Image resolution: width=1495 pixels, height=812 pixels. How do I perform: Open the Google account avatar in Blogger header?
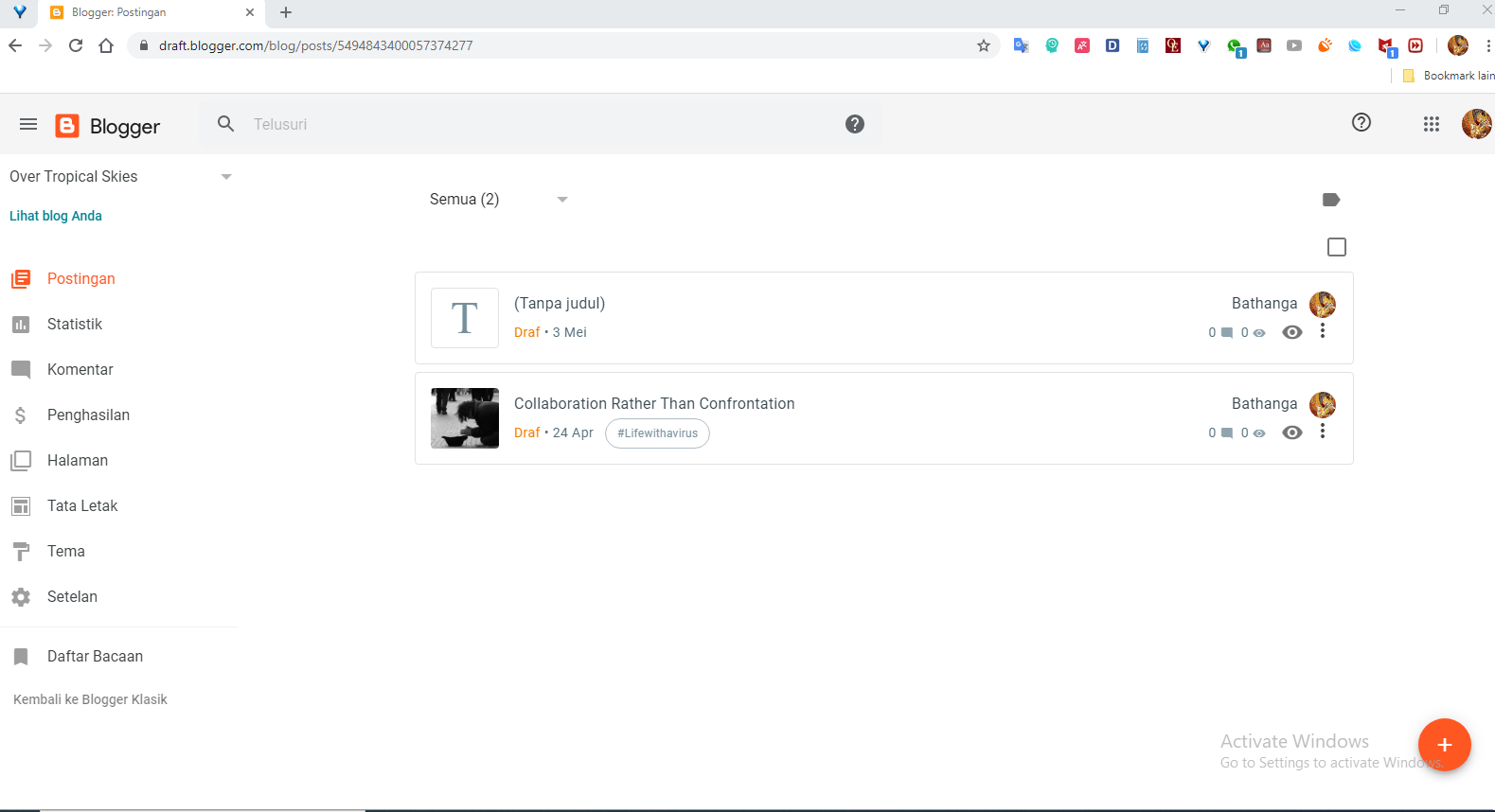(1477, 124)
